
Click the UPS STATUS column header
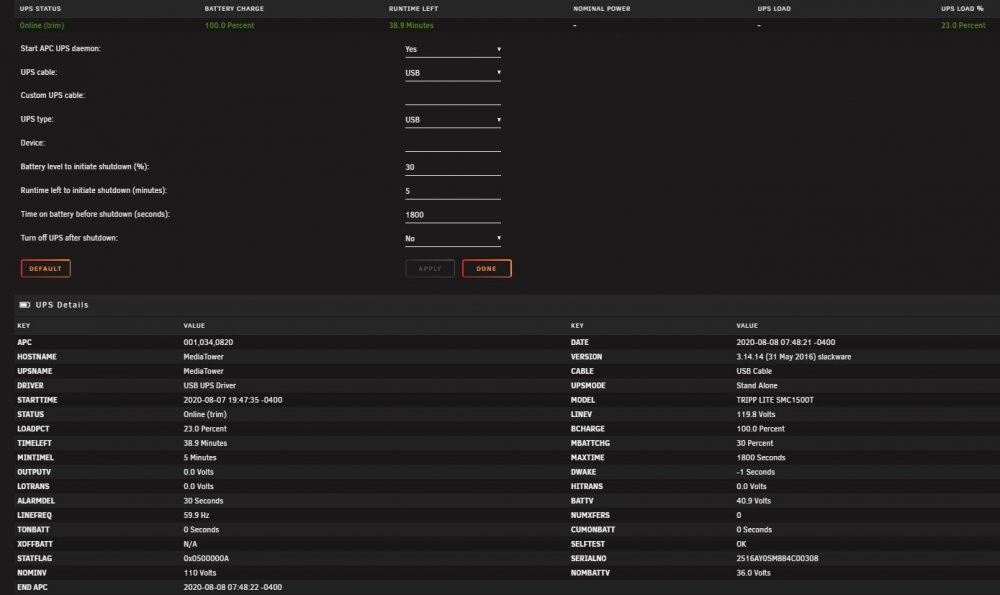click(40, 9)
